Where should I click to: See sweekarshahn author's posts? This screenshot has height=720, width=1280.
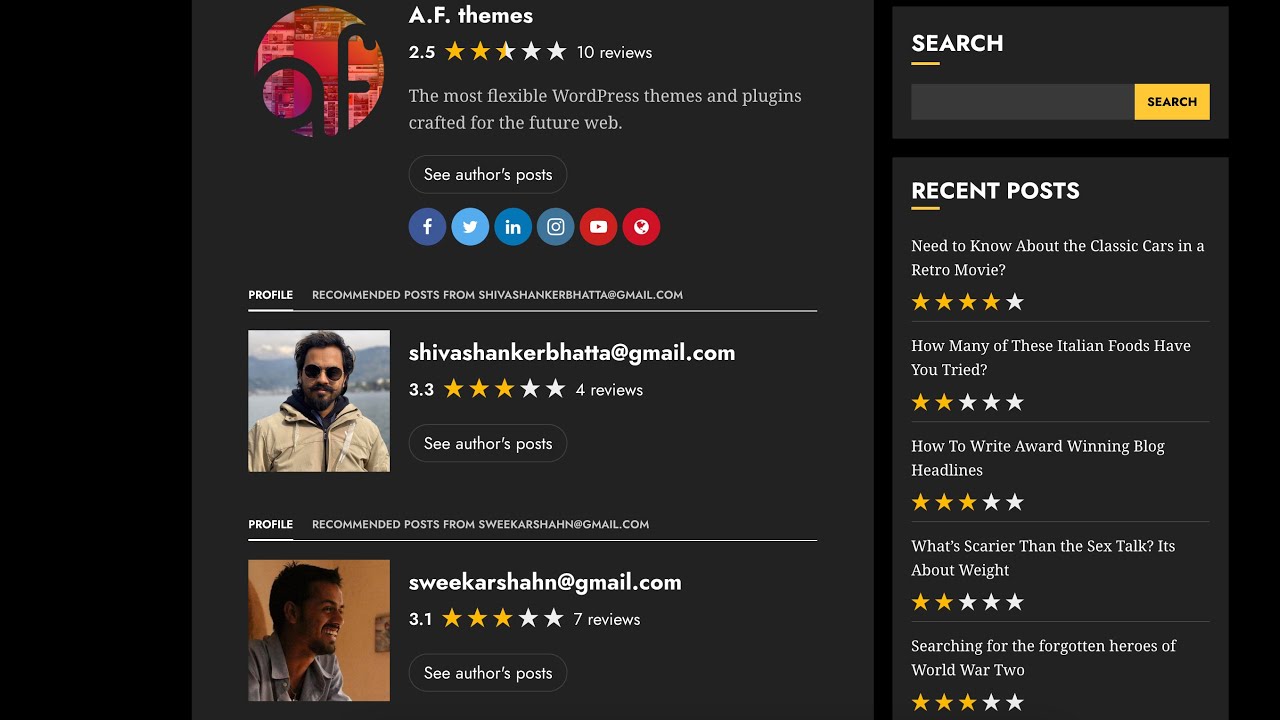(488, 673)
